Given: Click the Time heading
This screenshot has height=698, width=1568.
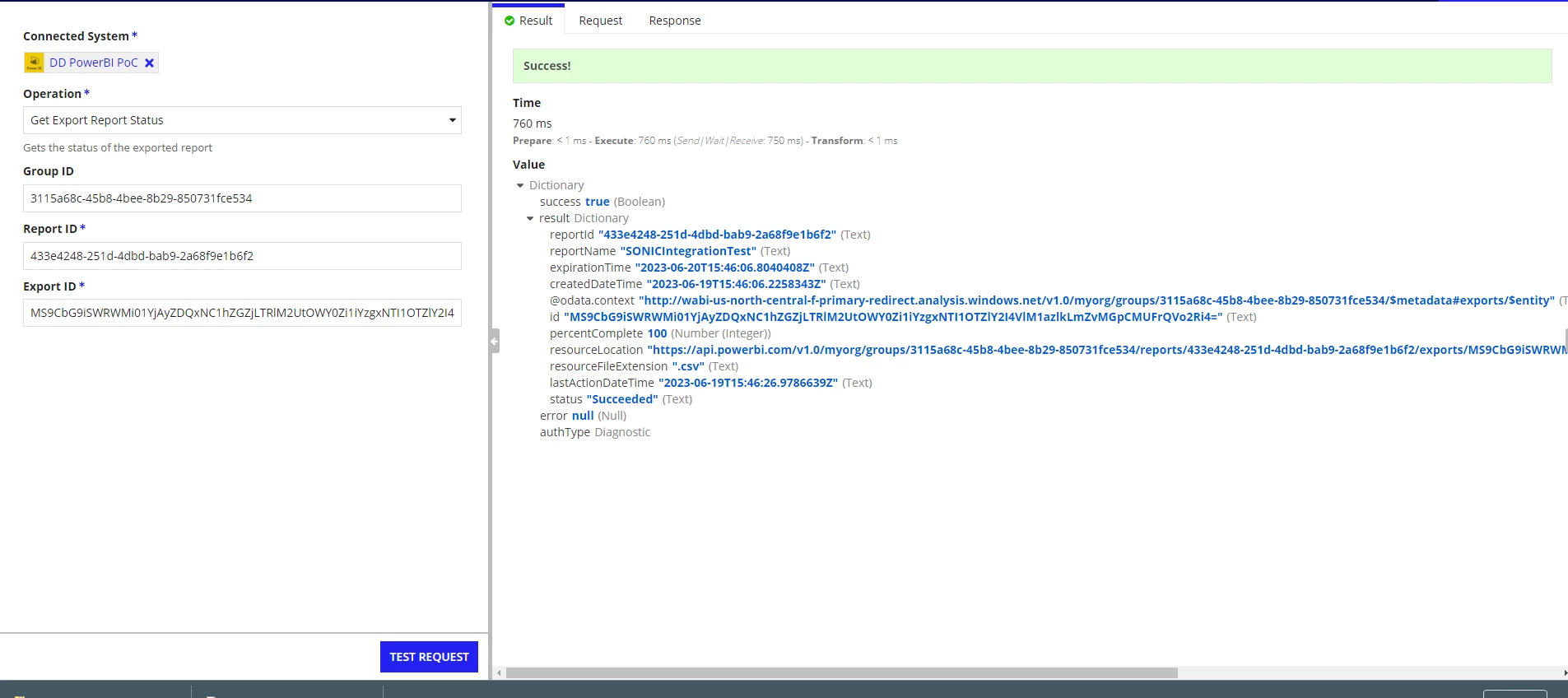Looking at the screenshot, I should tap(527, 103).
